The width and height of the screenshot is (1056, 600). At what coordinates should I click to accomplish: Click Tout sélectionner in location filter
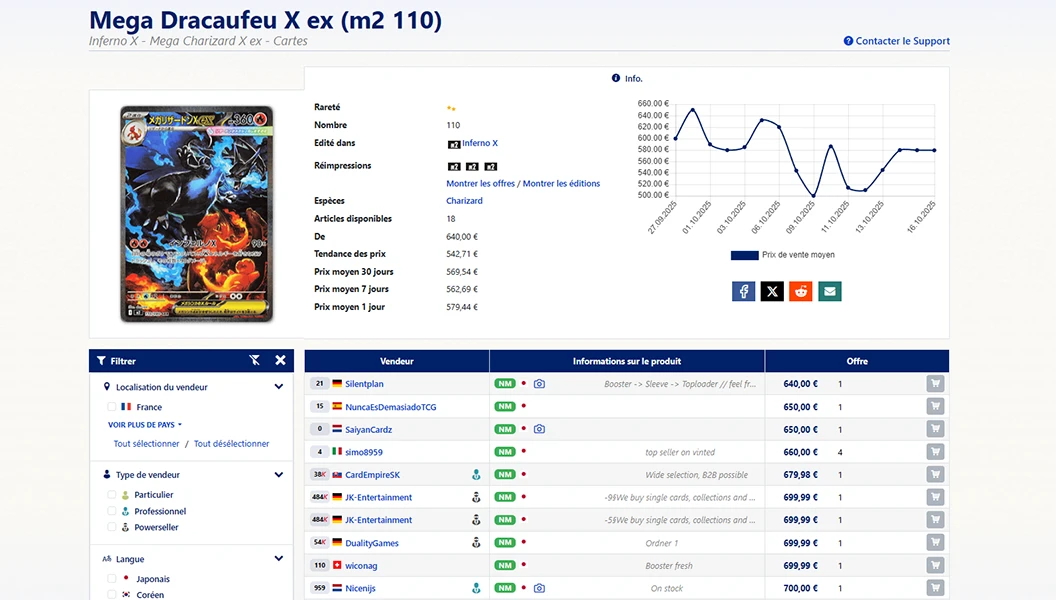[x=146, y=444]
